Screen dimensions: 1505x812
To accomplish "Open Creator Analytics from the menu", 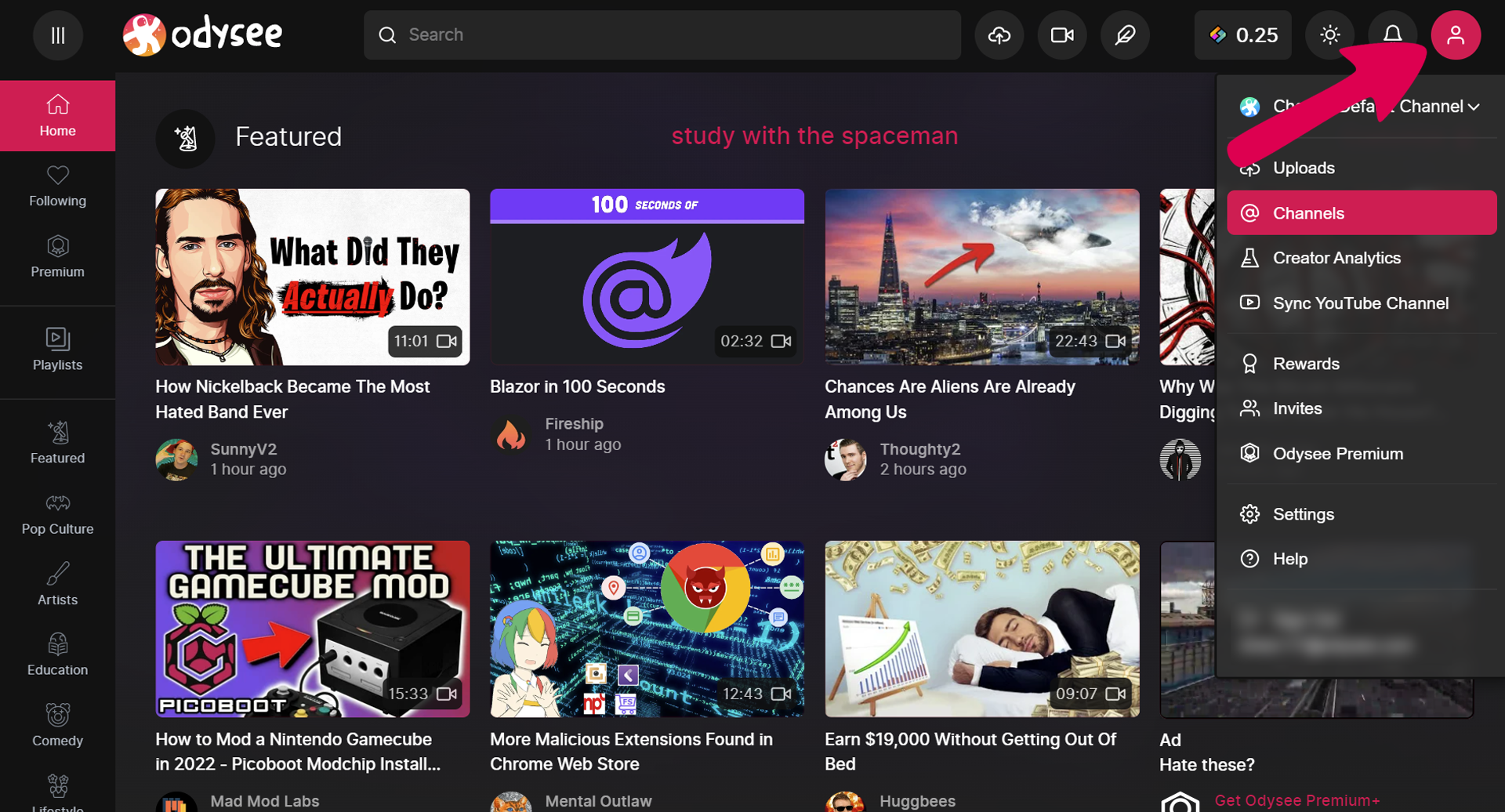I will tap(1336, 257).
